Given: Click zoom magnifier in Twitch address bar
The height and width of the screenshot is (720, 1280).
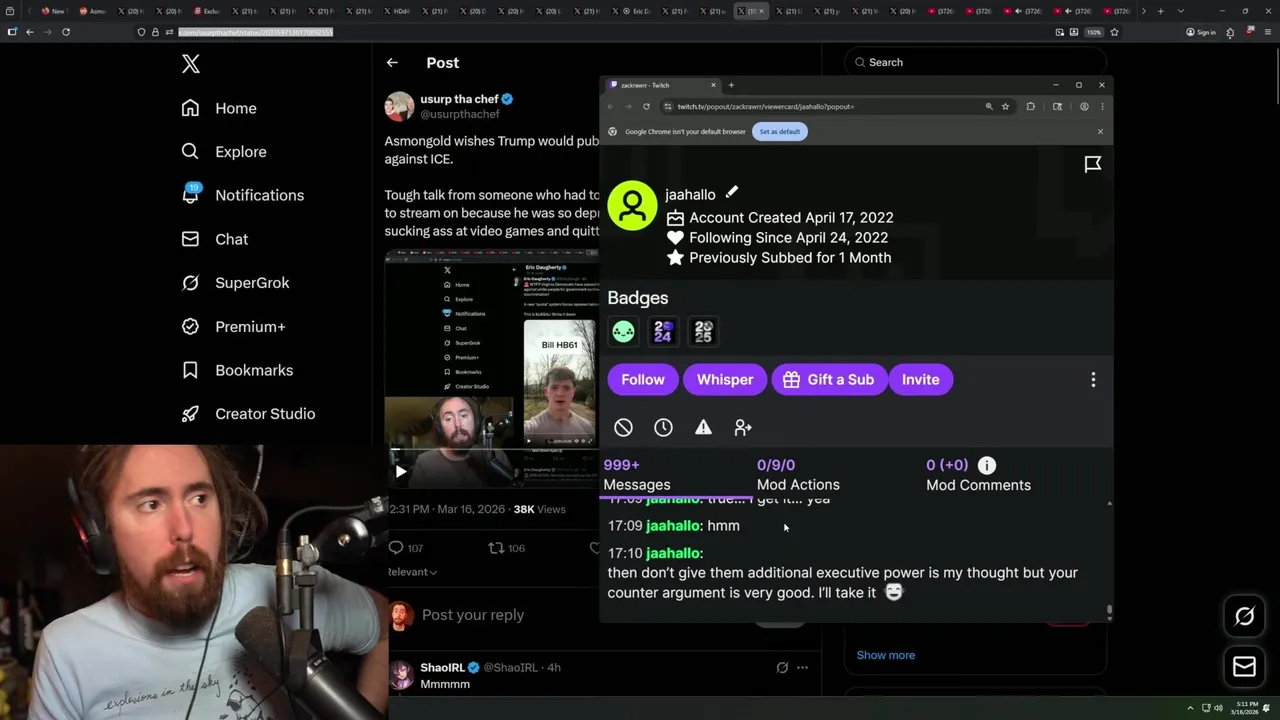Looking at the screenshot, I should tap(989, 106).
